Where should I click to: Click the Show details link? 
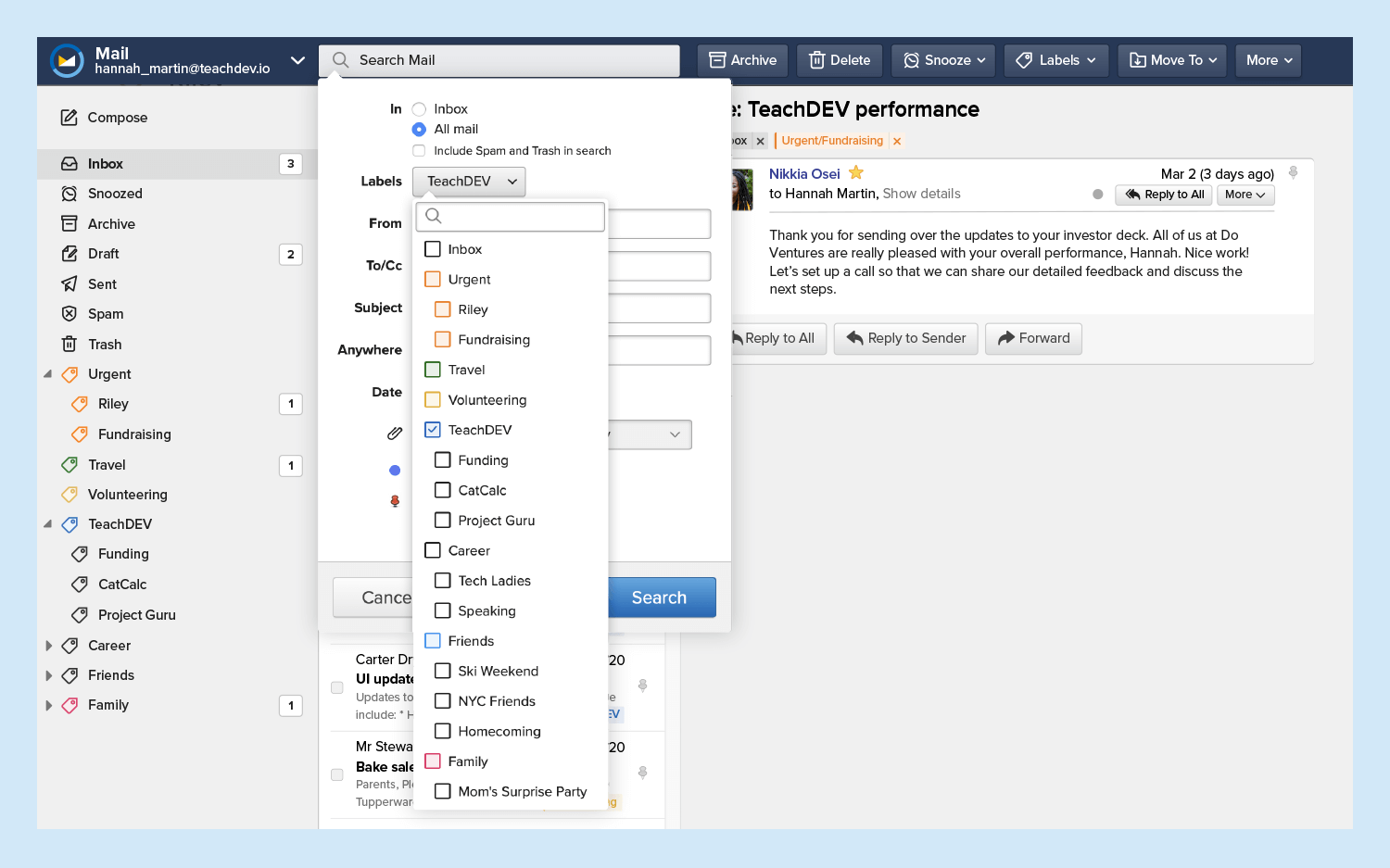[921, 194]
